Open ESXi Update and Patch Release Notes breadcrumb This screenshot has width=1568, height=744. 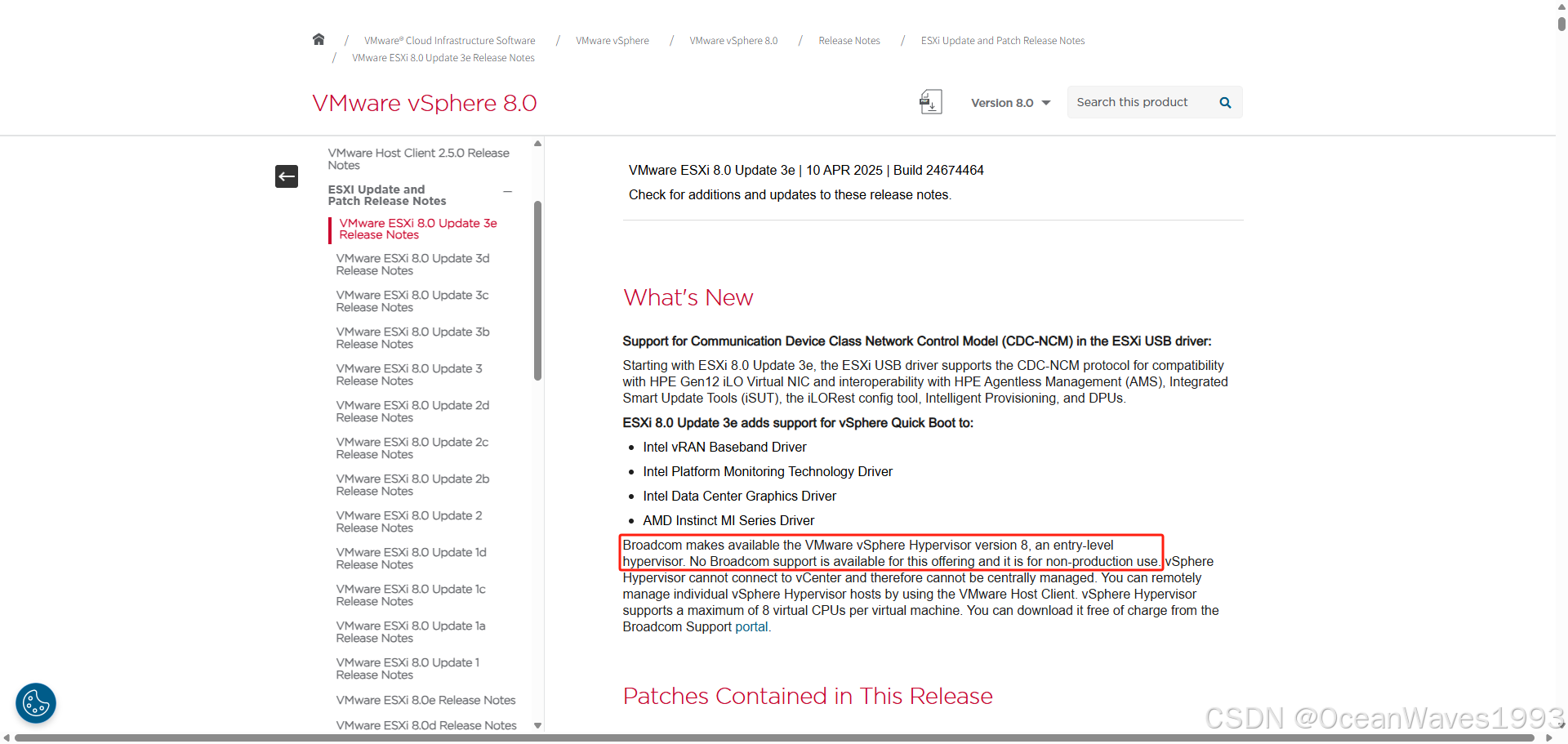pos(1003,41)
